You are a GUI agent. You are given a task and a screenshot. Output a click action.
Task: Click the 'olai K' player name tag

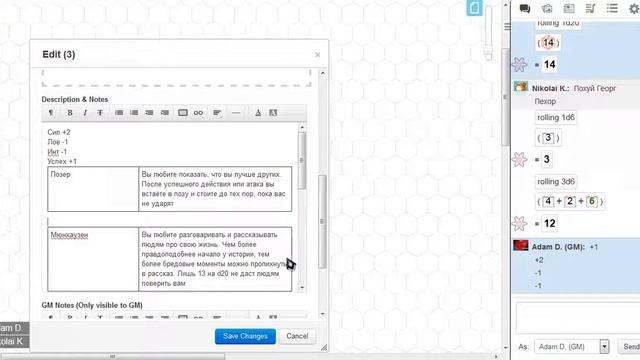point(14,341)
